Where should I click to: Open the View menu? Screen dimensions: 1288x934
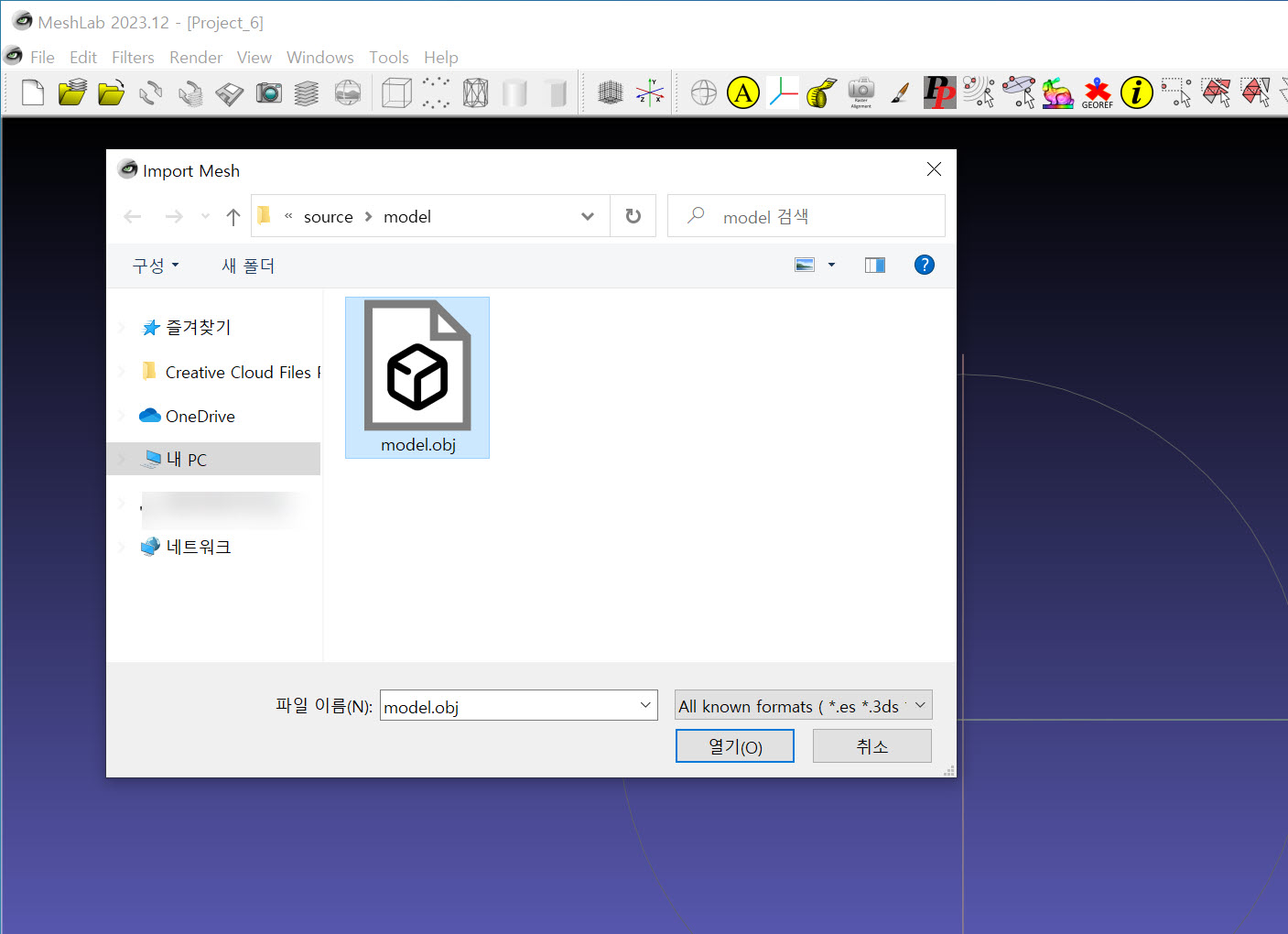coord(254,57)
